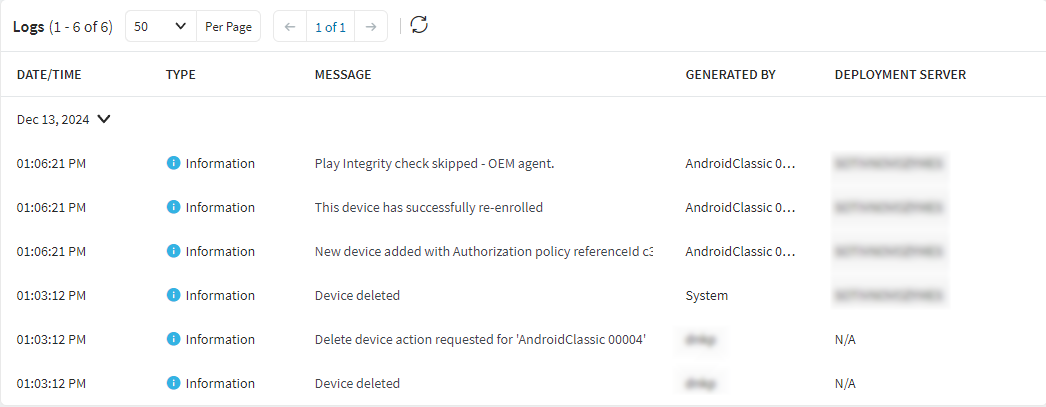Go to next page arrow
1046x407 pixels.
pyautogui.click(x=370, y=27)
